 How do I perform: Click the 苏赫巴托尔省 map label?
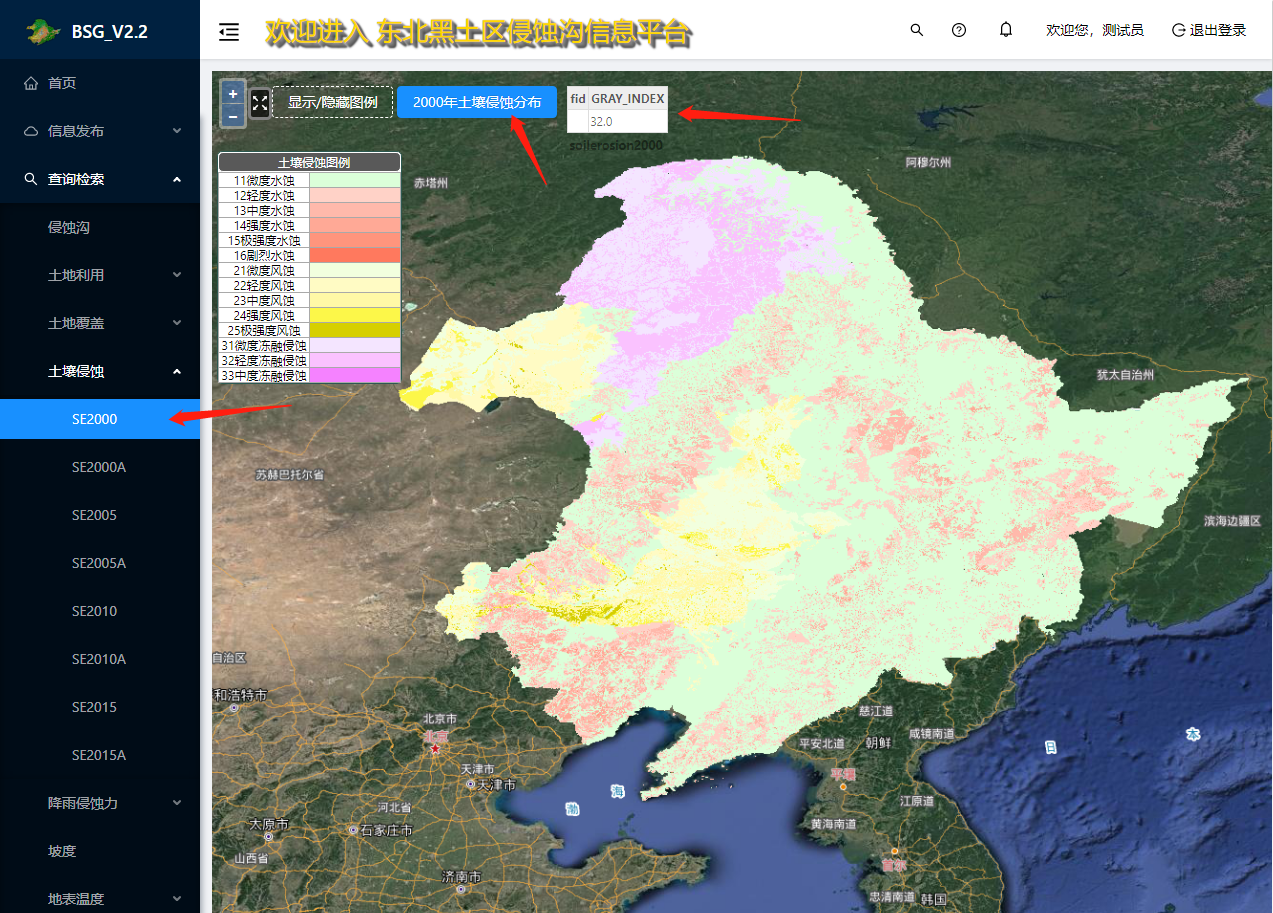290,474
